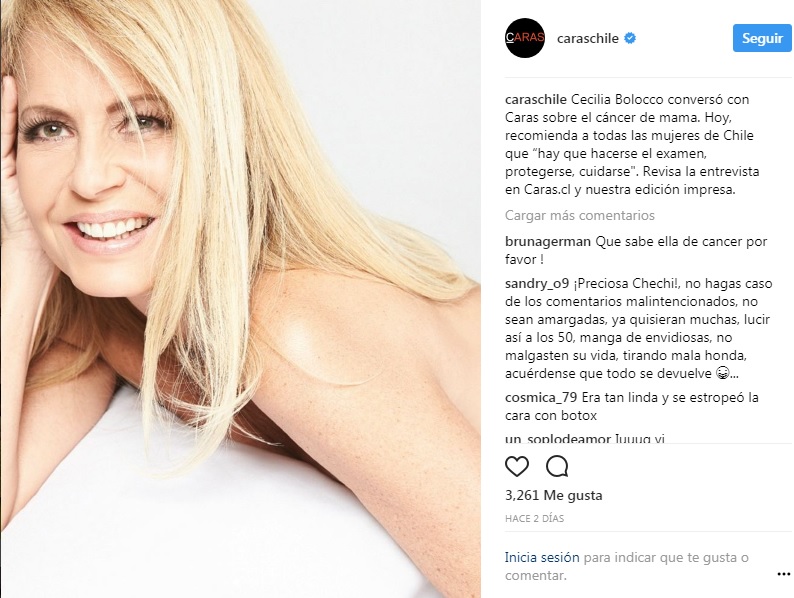Open cosmica_79's profile link
Image resolution: width=794 pixels, height=598 pixels.
[541, 397]
